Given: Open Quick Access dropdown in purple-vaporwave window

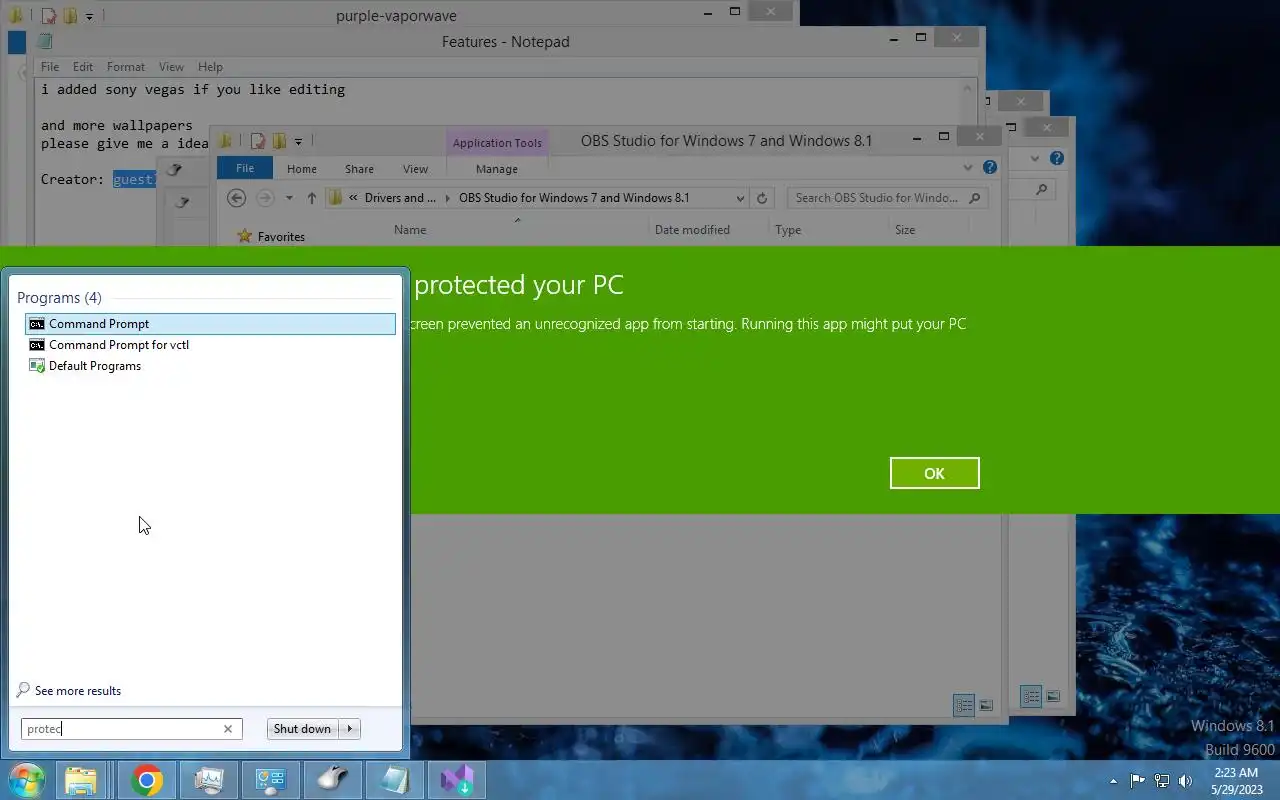Looking at the screenshot, I should (x=89, y=16).
